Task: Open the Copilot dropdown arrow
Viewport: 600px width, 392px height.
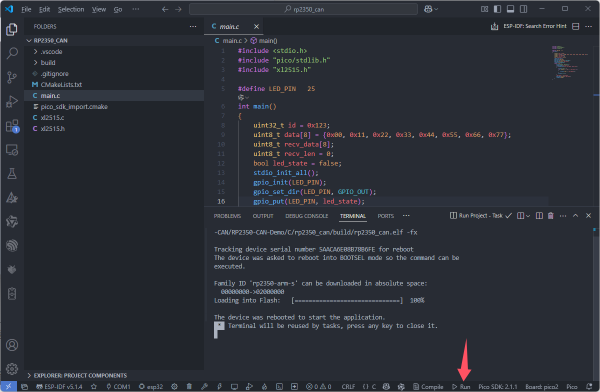Action: tap(436, 9)
